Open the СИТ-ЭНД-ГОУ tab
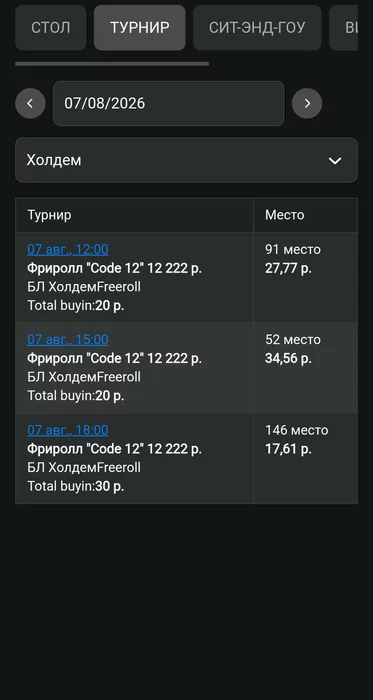373x700 pixels. pos(257,28)
